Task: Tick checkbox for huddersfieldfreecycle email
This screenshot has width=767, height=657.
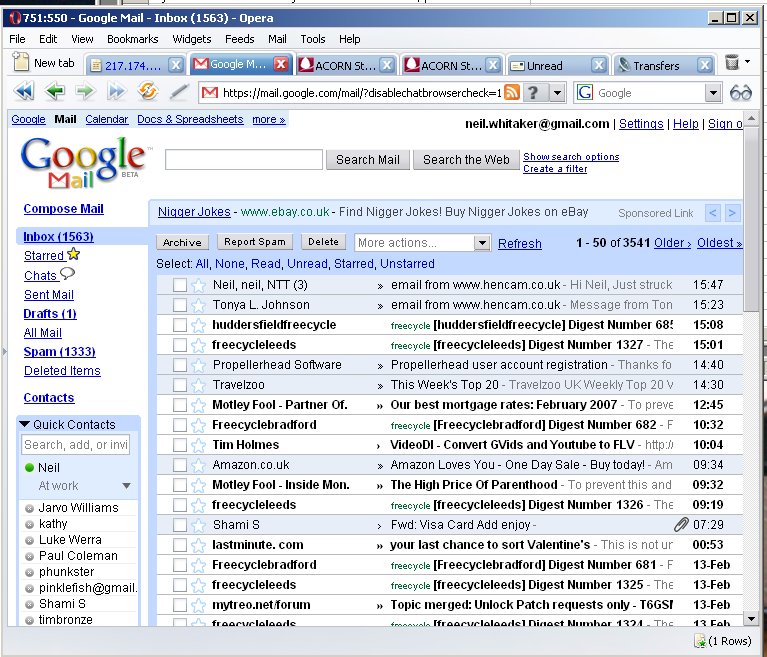Action: (x=180, y=325)
